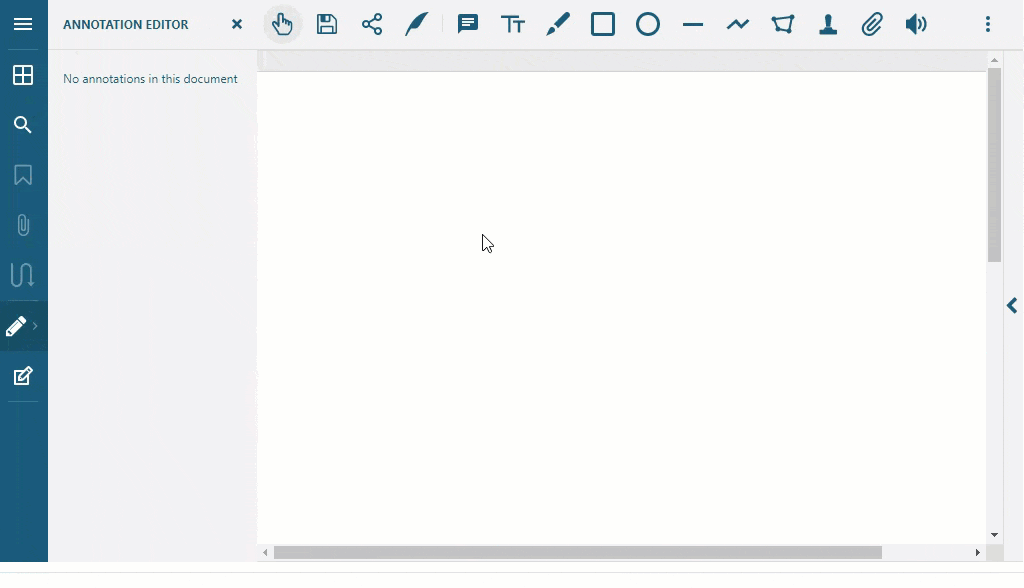
Task: Select the square annotation tool
Action: (603, 24)
